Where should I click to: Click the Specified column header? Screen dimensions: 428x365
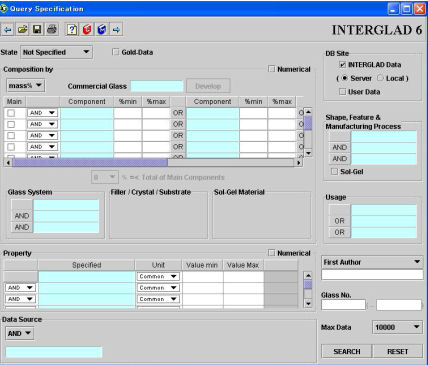[x=87, y=265]
